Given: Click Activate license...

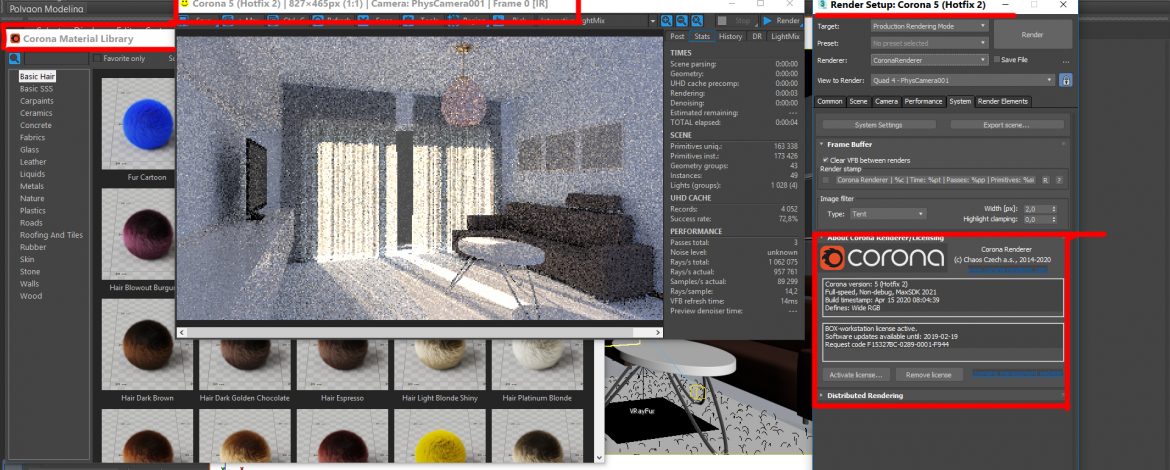Looking at the screenshot, I should [x=857, y=375].
